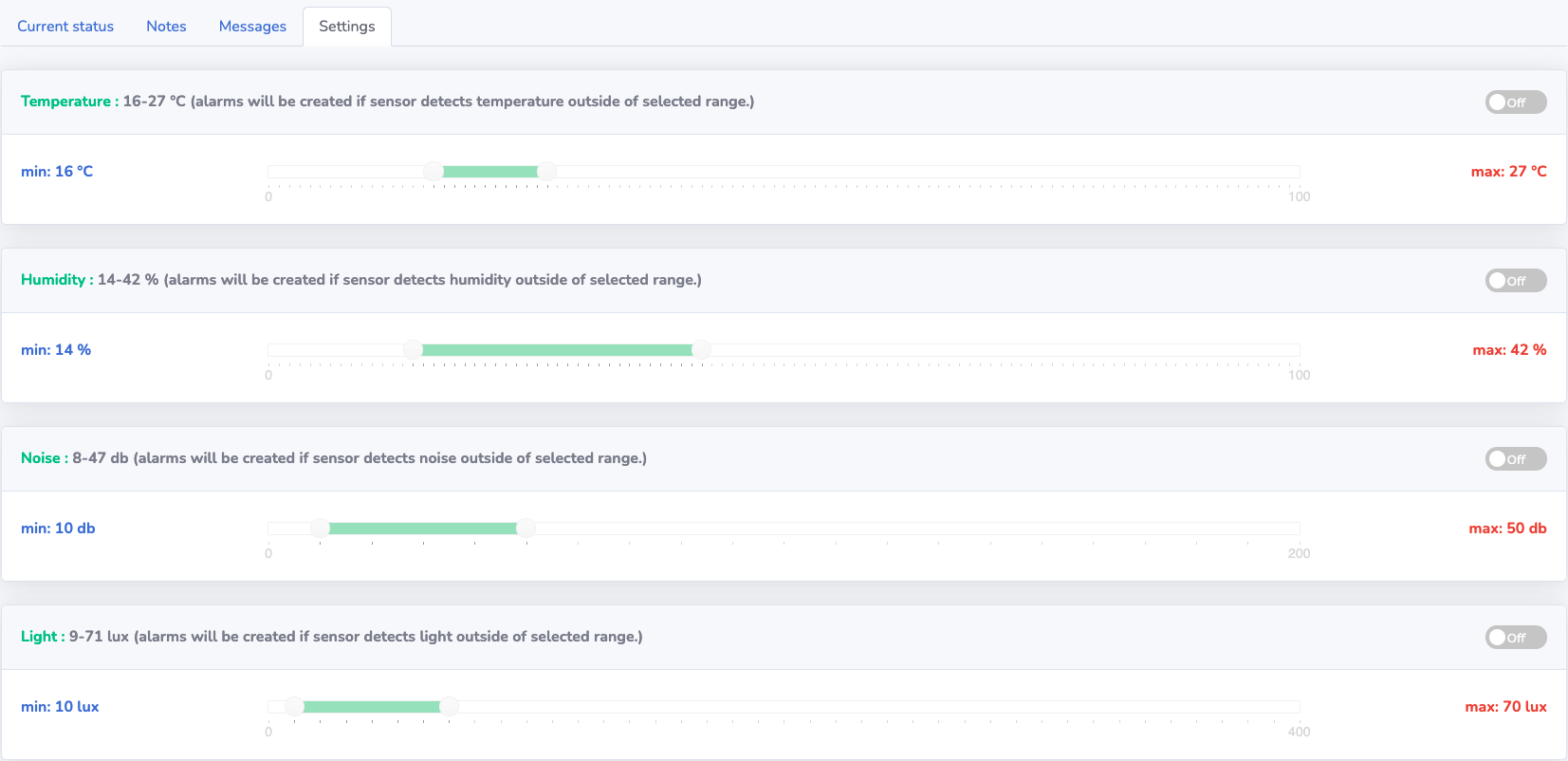
Task: Click the 'max: 50 db' noise label
Action: (x=1507, y=529)
